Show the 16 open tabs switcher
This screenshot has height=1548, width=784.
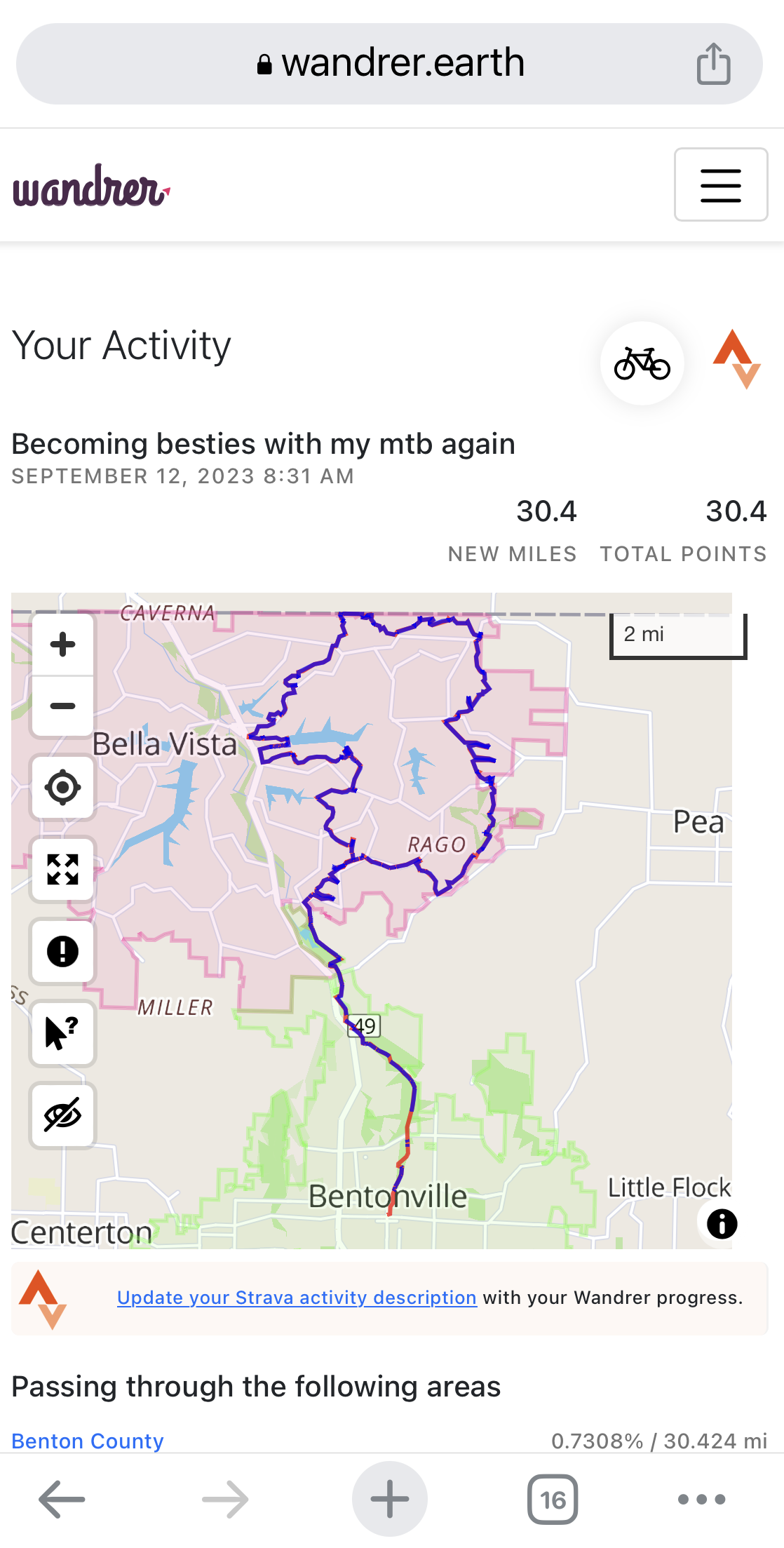click(553, 1500)
